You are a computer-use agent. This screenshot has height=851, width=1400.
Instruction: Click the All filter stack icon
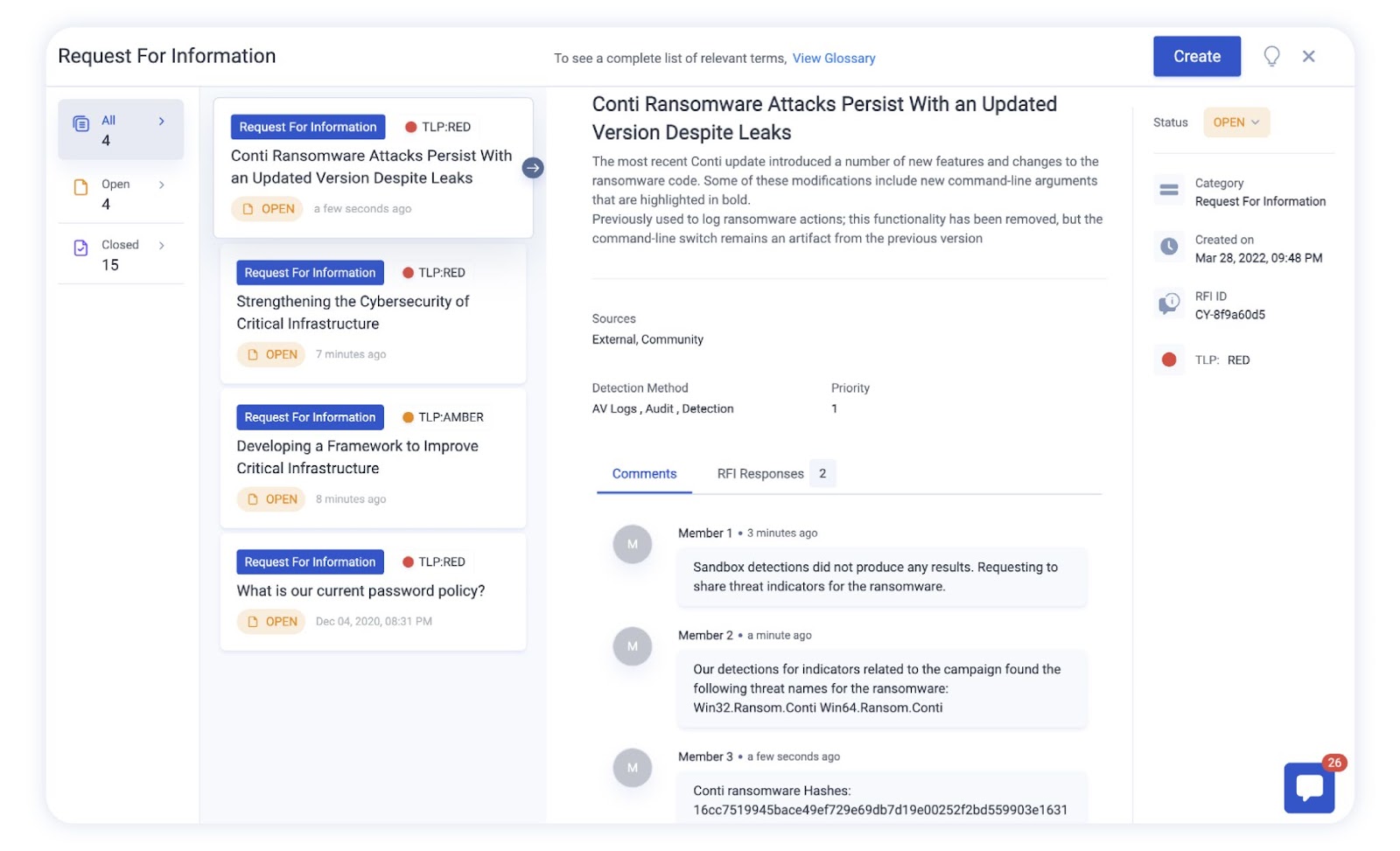tap(80, 123)
